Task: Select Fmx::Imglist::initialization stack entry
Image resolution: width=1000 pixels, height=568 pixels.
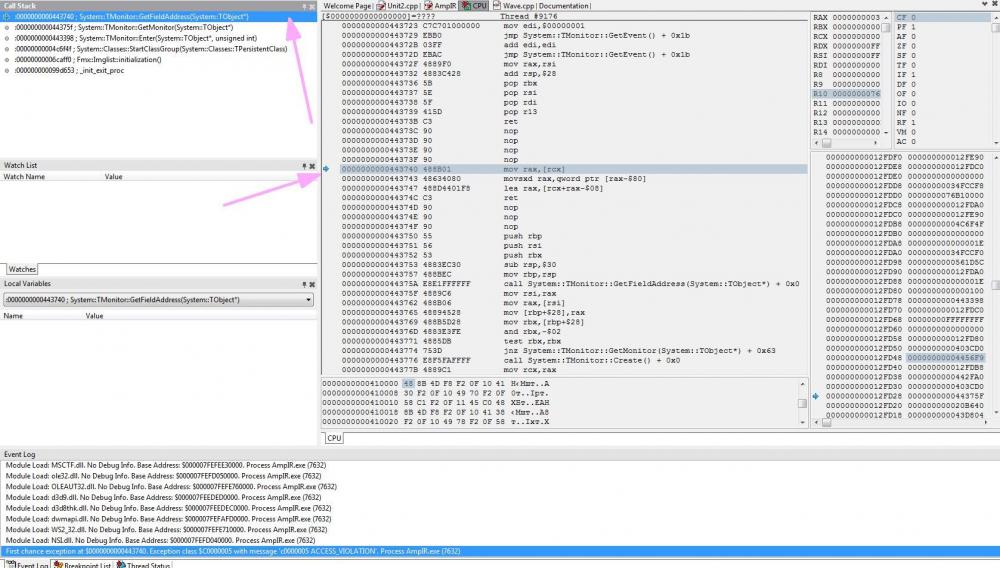Action: 87,59
